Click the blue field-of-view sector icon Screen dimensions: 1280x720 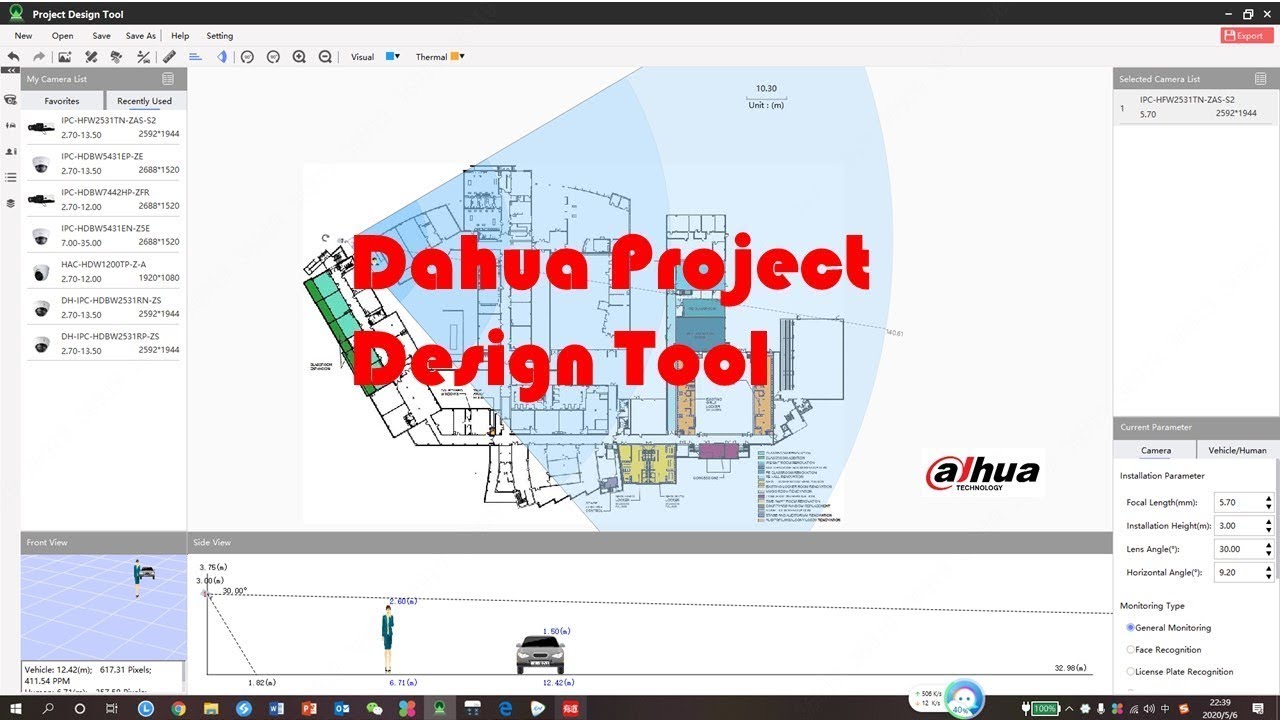(221, 57)
